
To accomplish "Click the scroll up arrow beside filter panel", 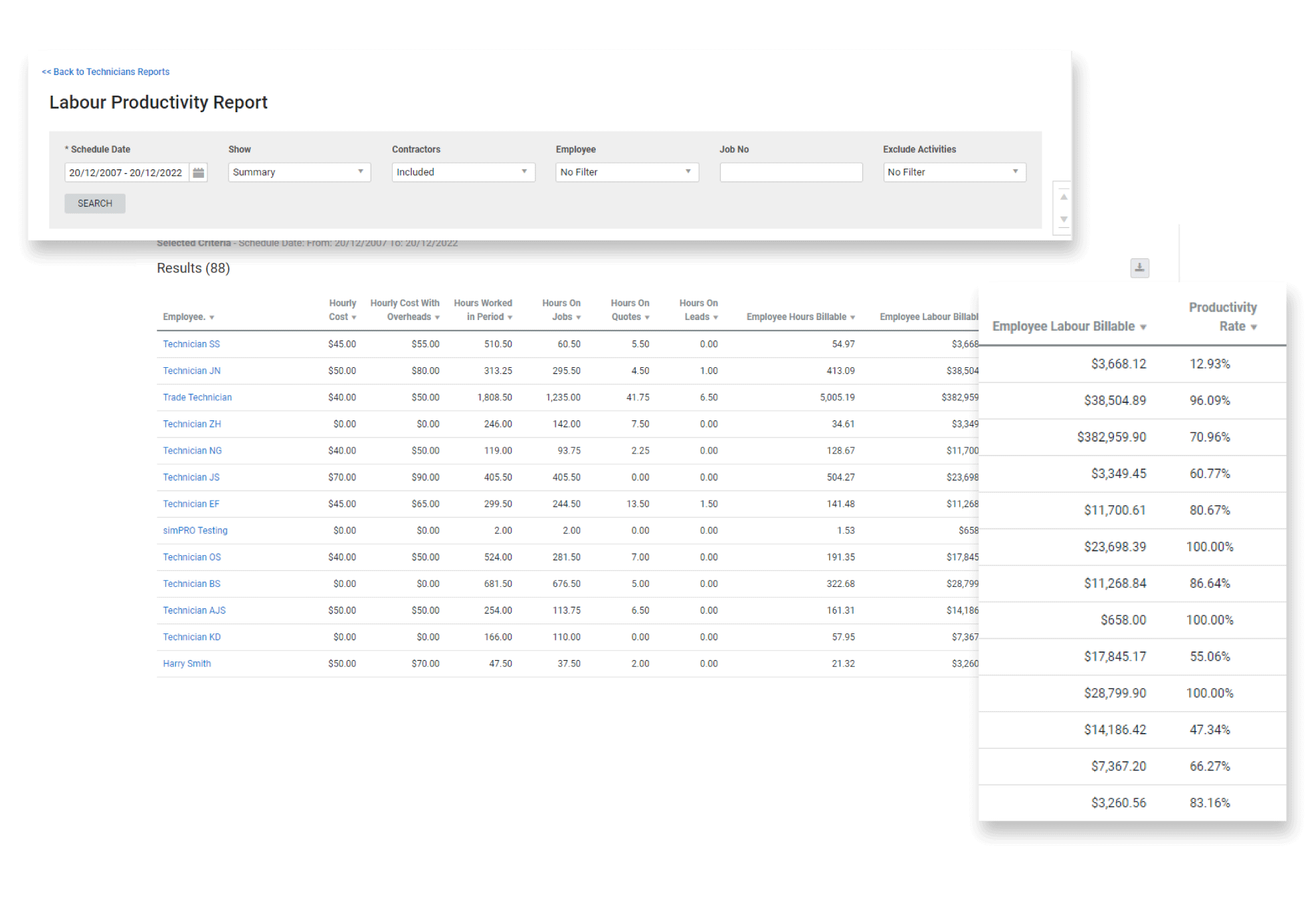I will 1064,197.
